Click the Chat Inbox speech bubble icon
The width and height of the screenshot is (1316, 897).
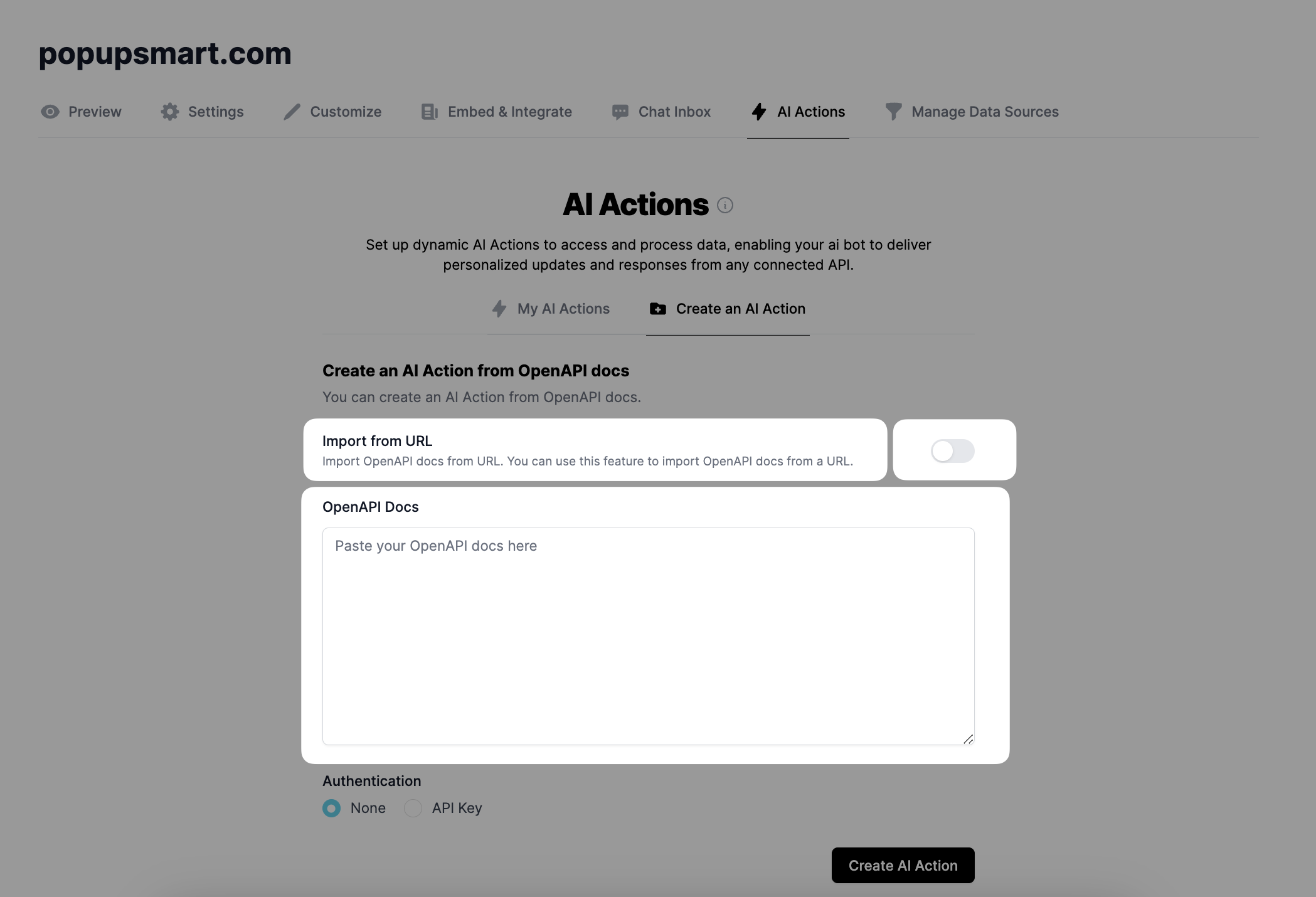pos(620,111)
